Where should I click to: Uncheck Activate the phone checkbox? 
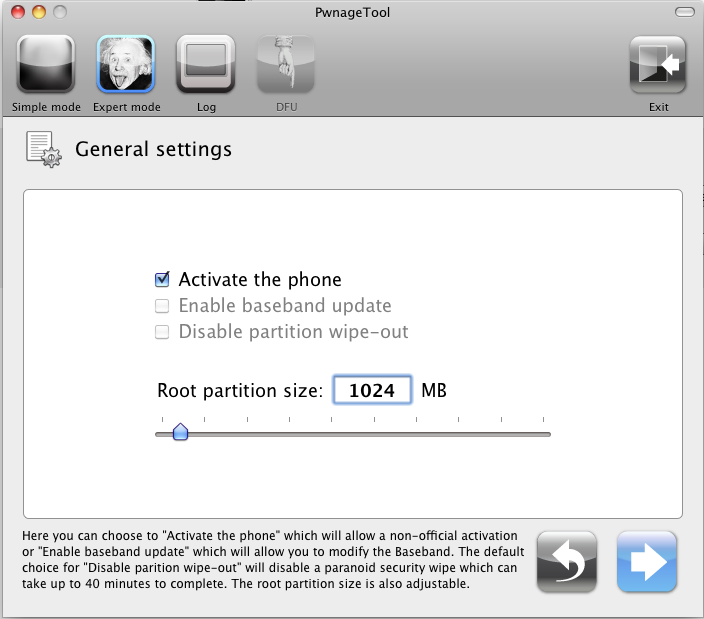tap(162, 280)
